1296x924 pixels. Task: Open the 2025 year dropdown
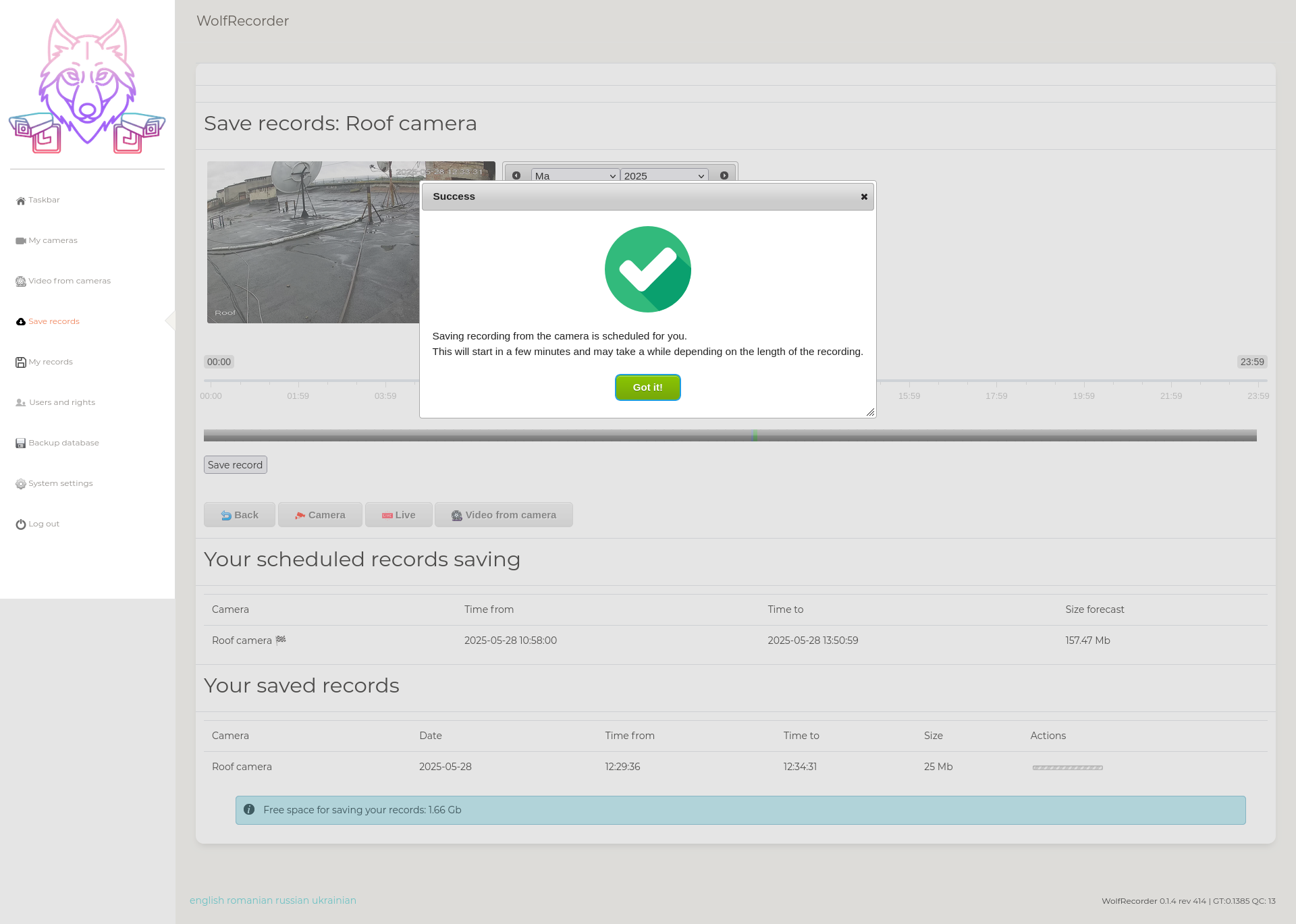coord(664,175)
